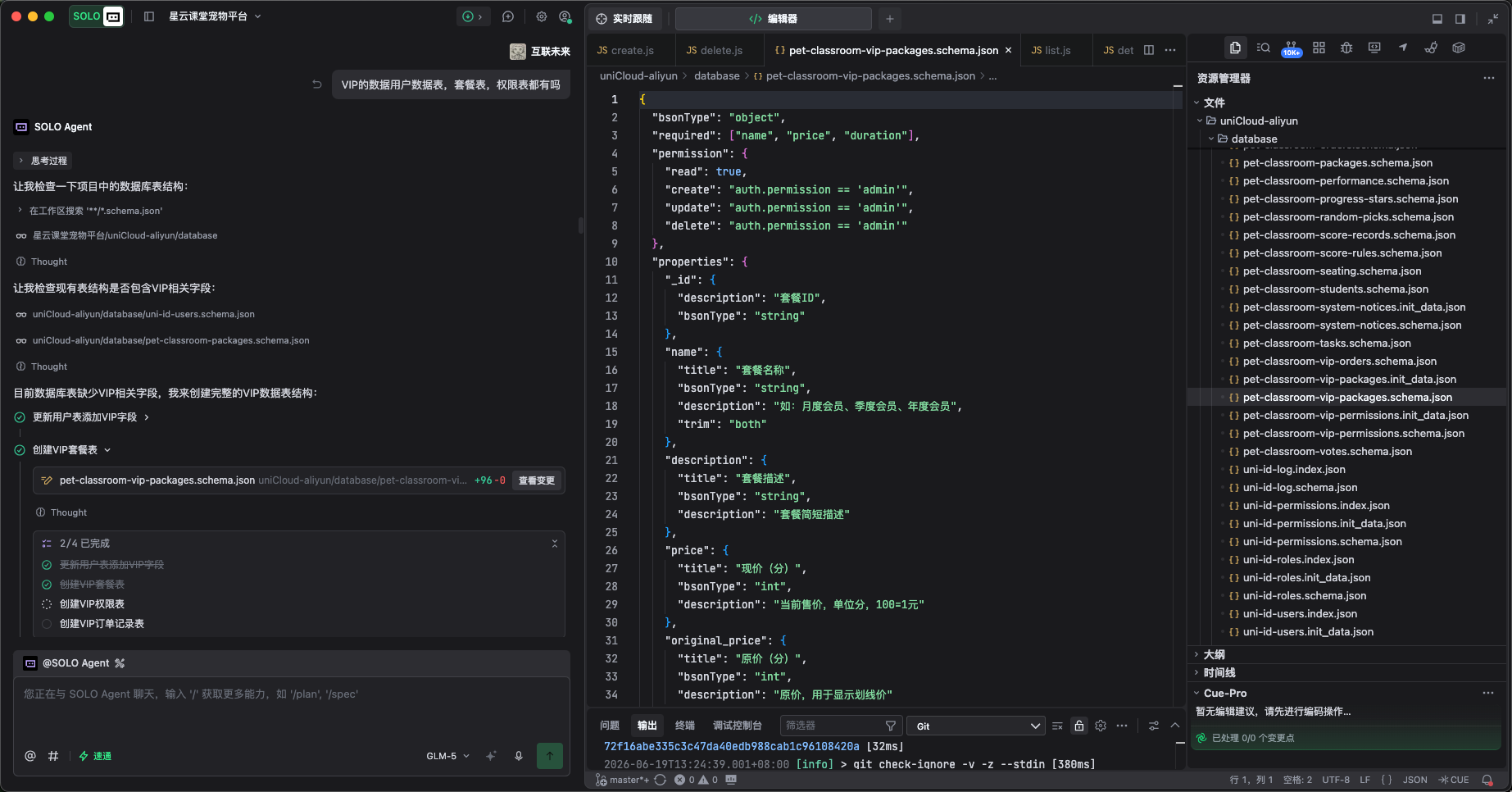
Task: Expand the 思考过程 section
Action: [43, 161]
